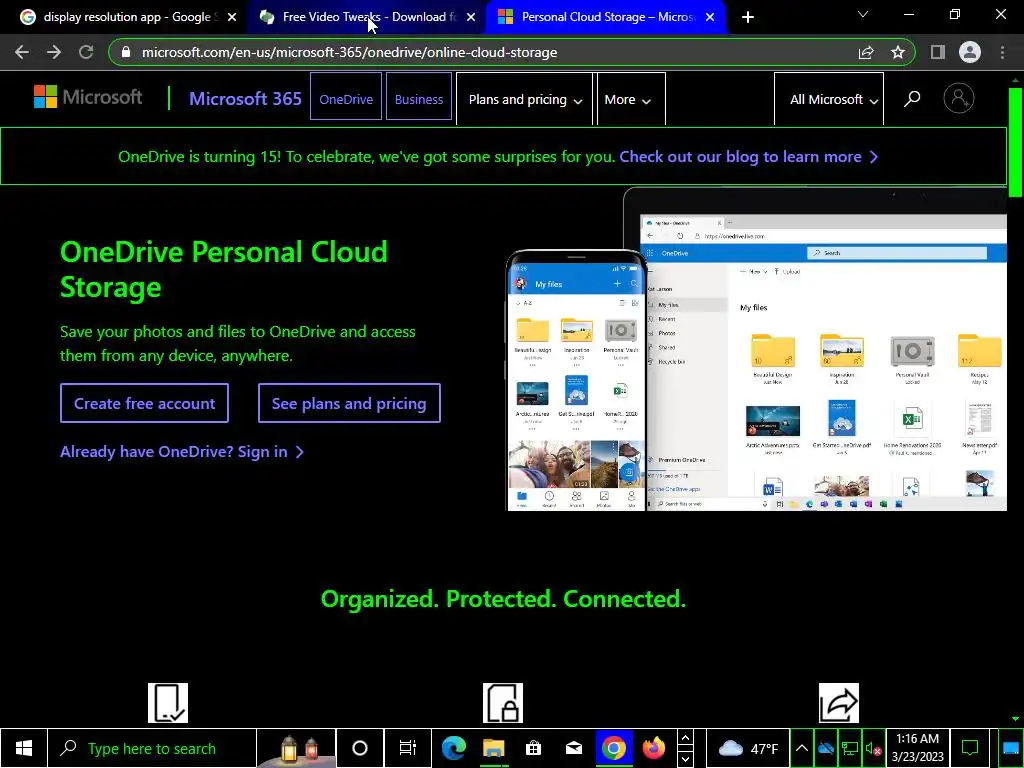Open the OneDrive nav item

(x=346, y=99)
